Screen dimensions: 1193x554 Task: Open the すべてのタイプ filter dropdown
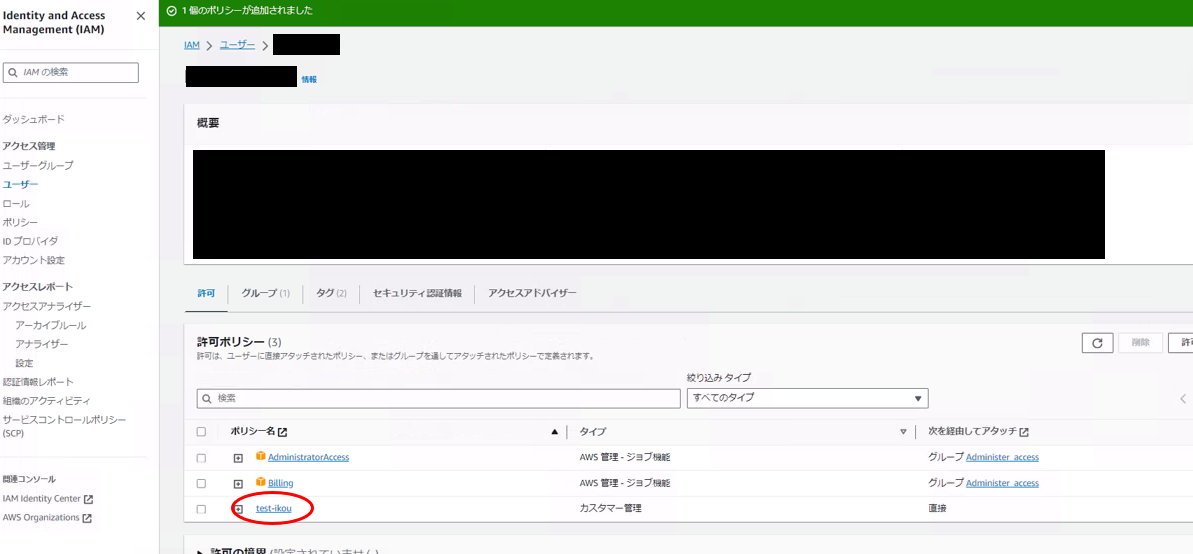coord(806,398)
